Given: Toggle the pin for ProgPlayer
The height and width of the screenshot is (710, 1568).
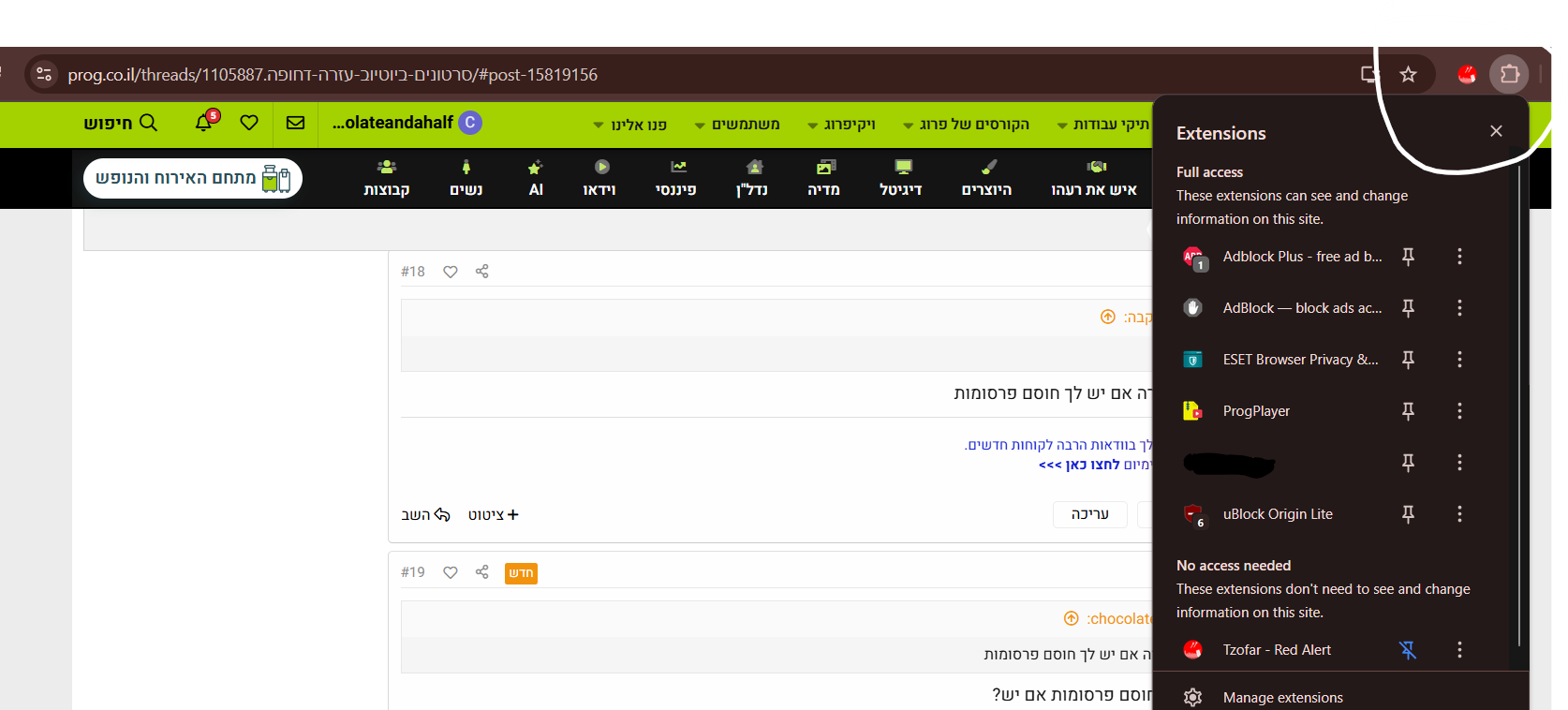Looking at the screenshot, I should coord(1408,411).
